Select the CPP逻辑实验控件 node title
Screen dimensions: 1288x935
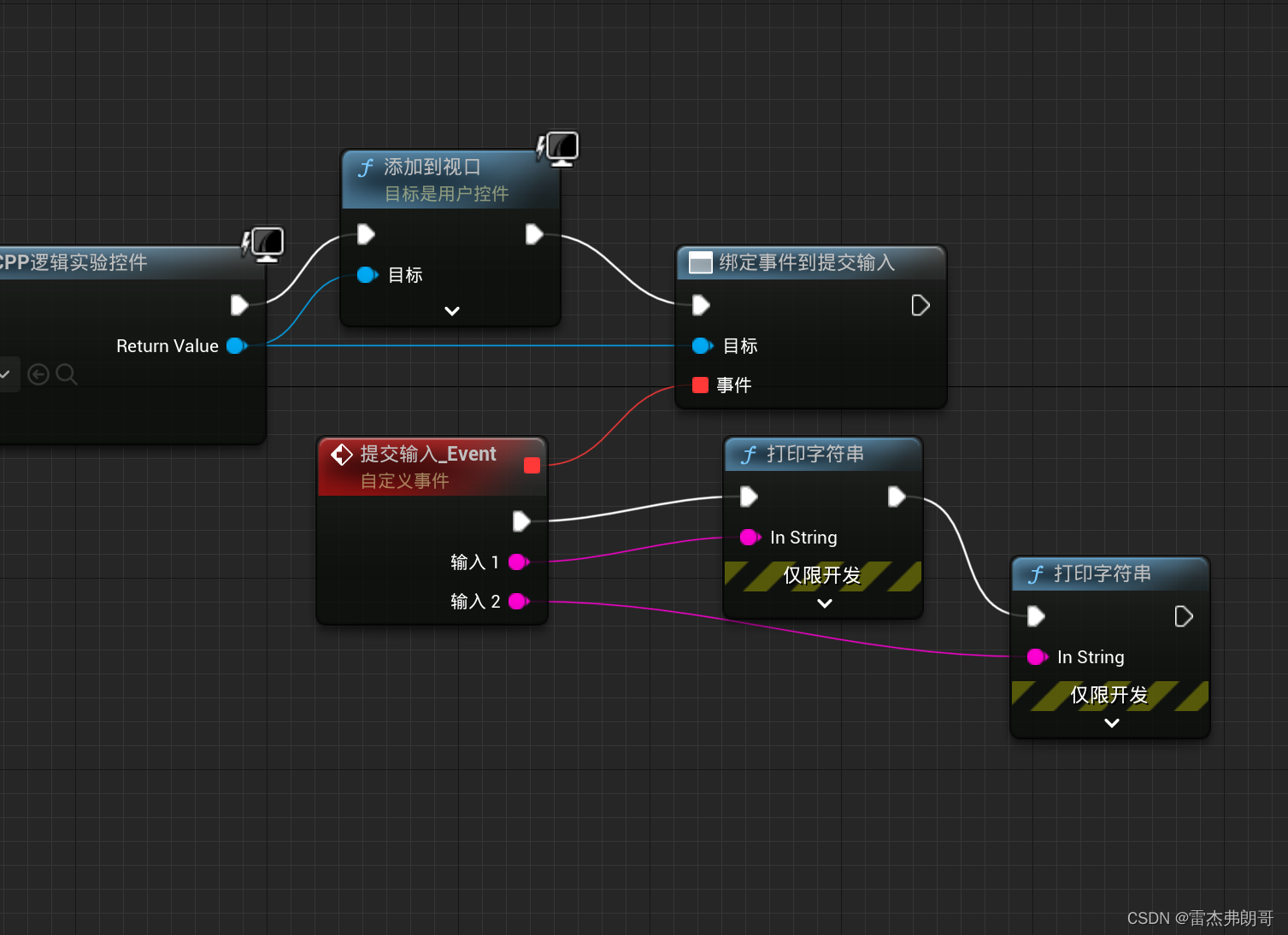click(x=73, y=262)
